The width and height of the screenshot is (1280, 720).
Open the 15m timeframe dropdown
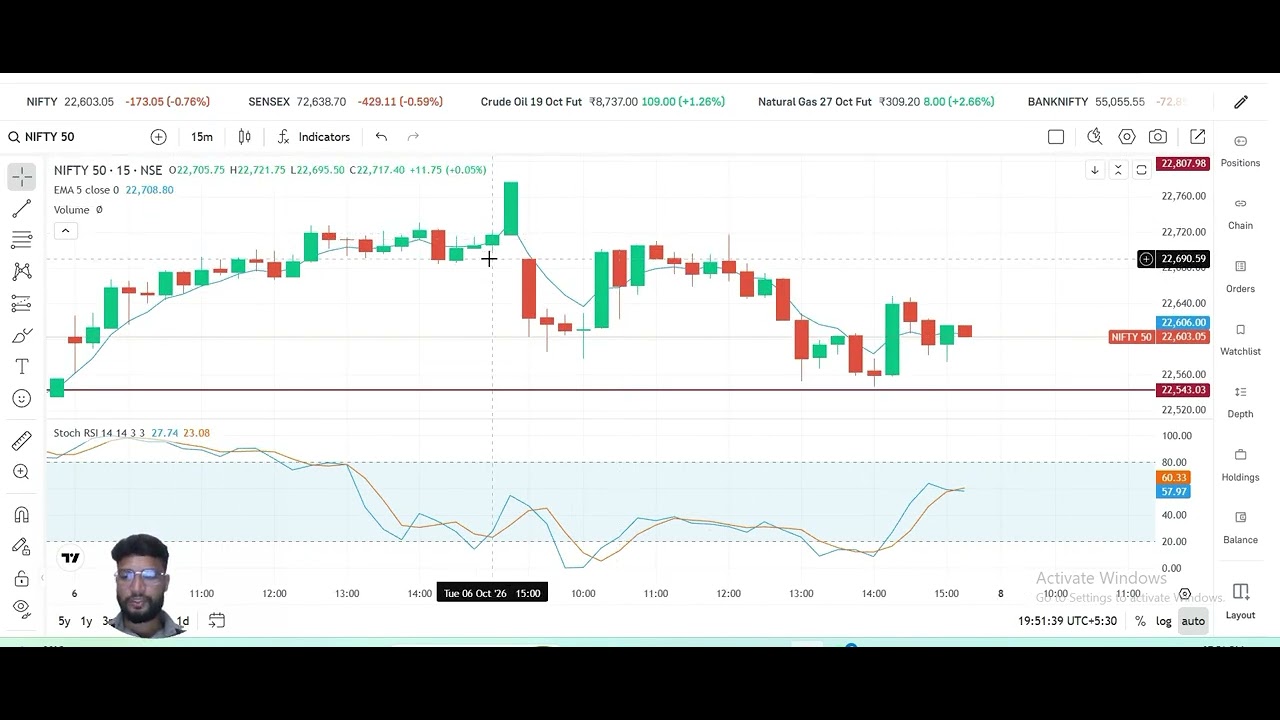click(x=201, y=137)
